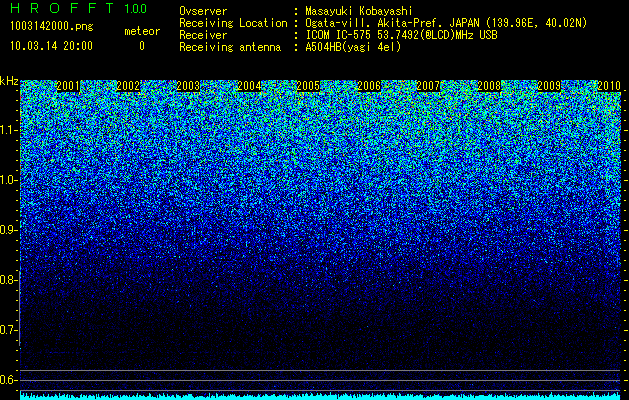Click the 2008 time marker
Image resolution: width=629 pixels, height=400 pixels.
pos(489,86)
